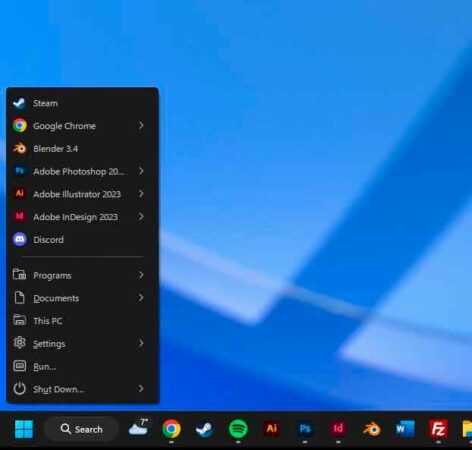Choose the Run... menu entry
The width and height of the screenshot is (472, 450).
pyautogui.click(x=82, y=366)
